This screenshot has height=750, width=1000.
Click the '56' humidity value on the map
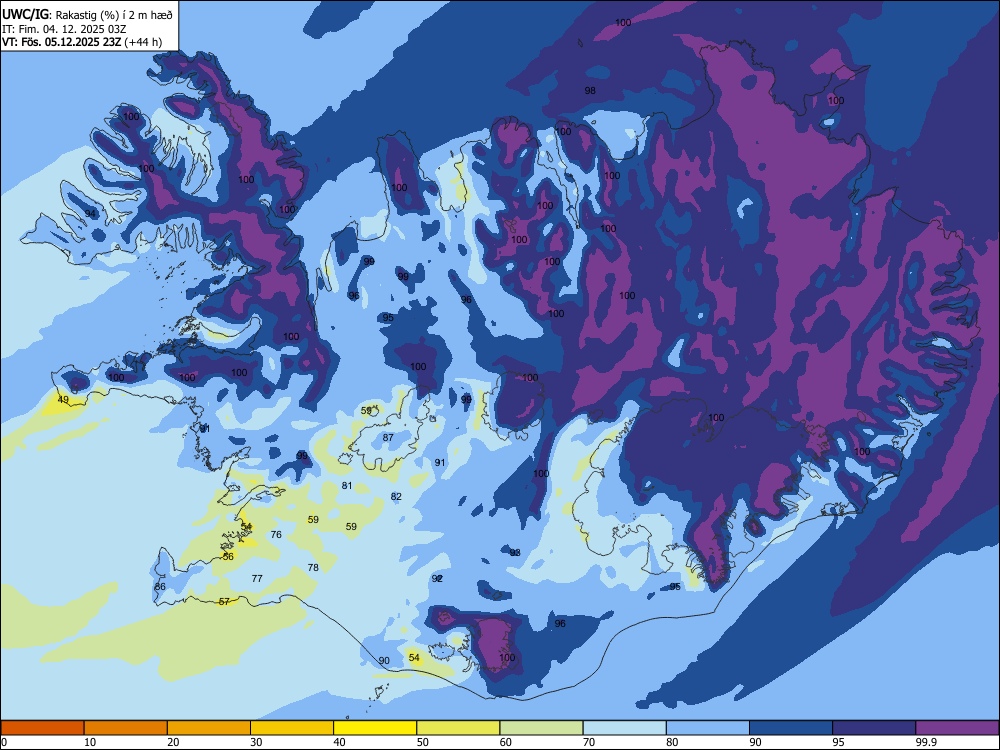(x=228, y=557)
